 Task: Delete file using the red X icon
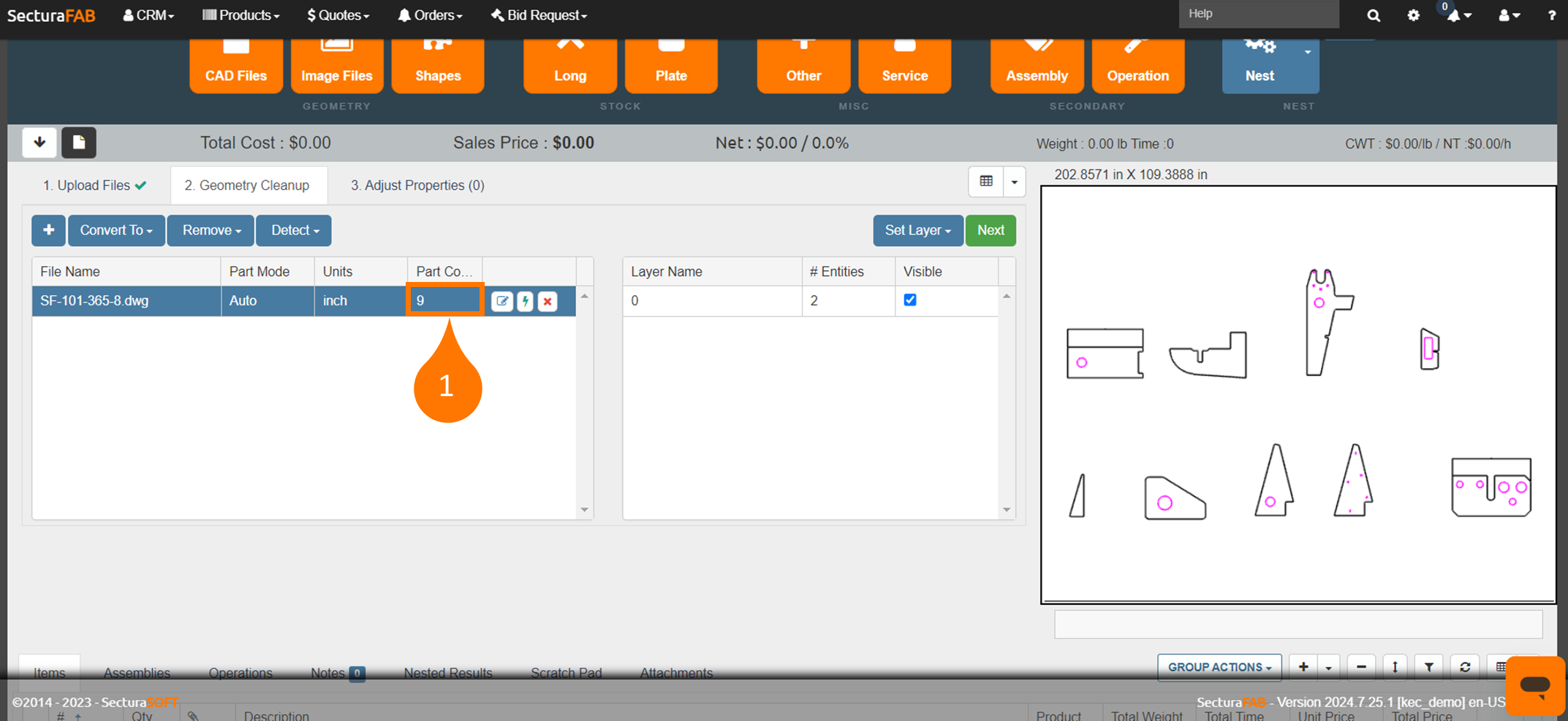point(548,301)
